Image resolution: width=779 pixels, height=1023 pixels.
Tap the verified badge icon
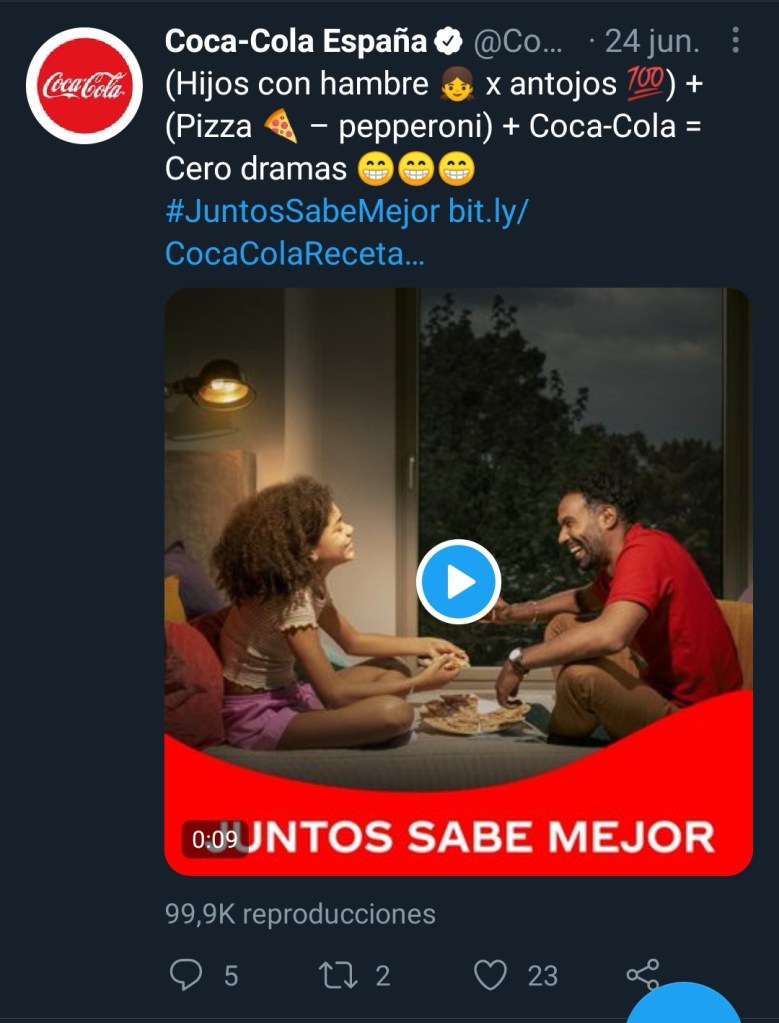pyautogui.click(x=448, y=41)
